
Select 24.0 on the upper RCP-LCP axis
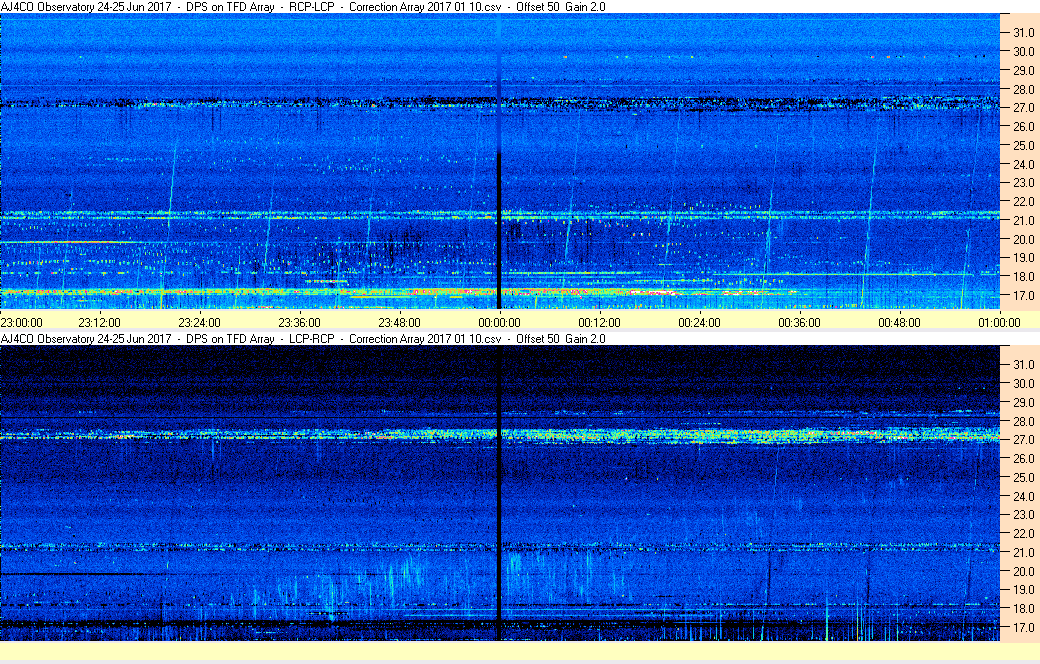click(1023, 164)
